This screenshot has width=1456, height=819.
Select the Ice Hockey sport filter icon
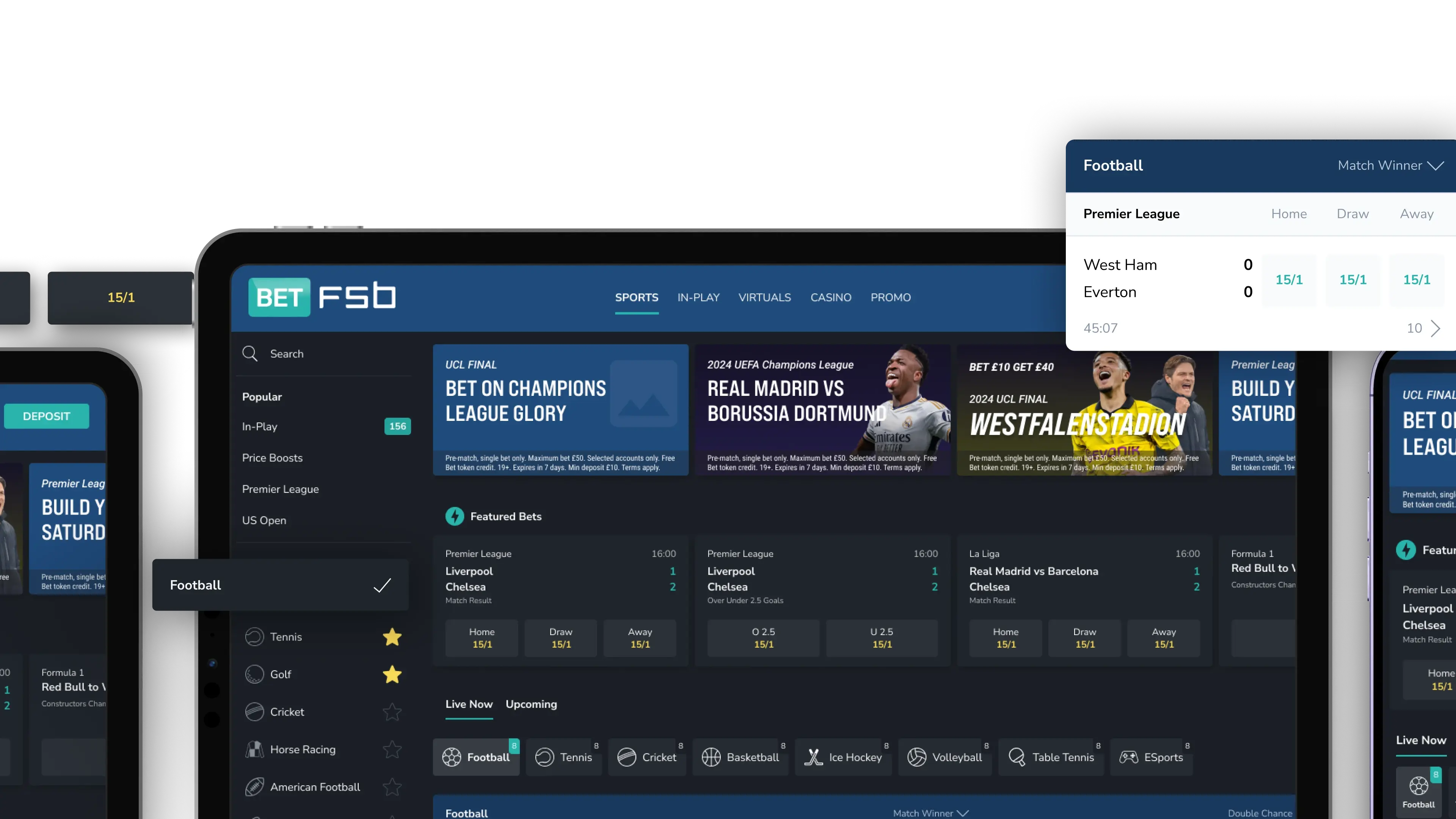click(x=814, y=757)
